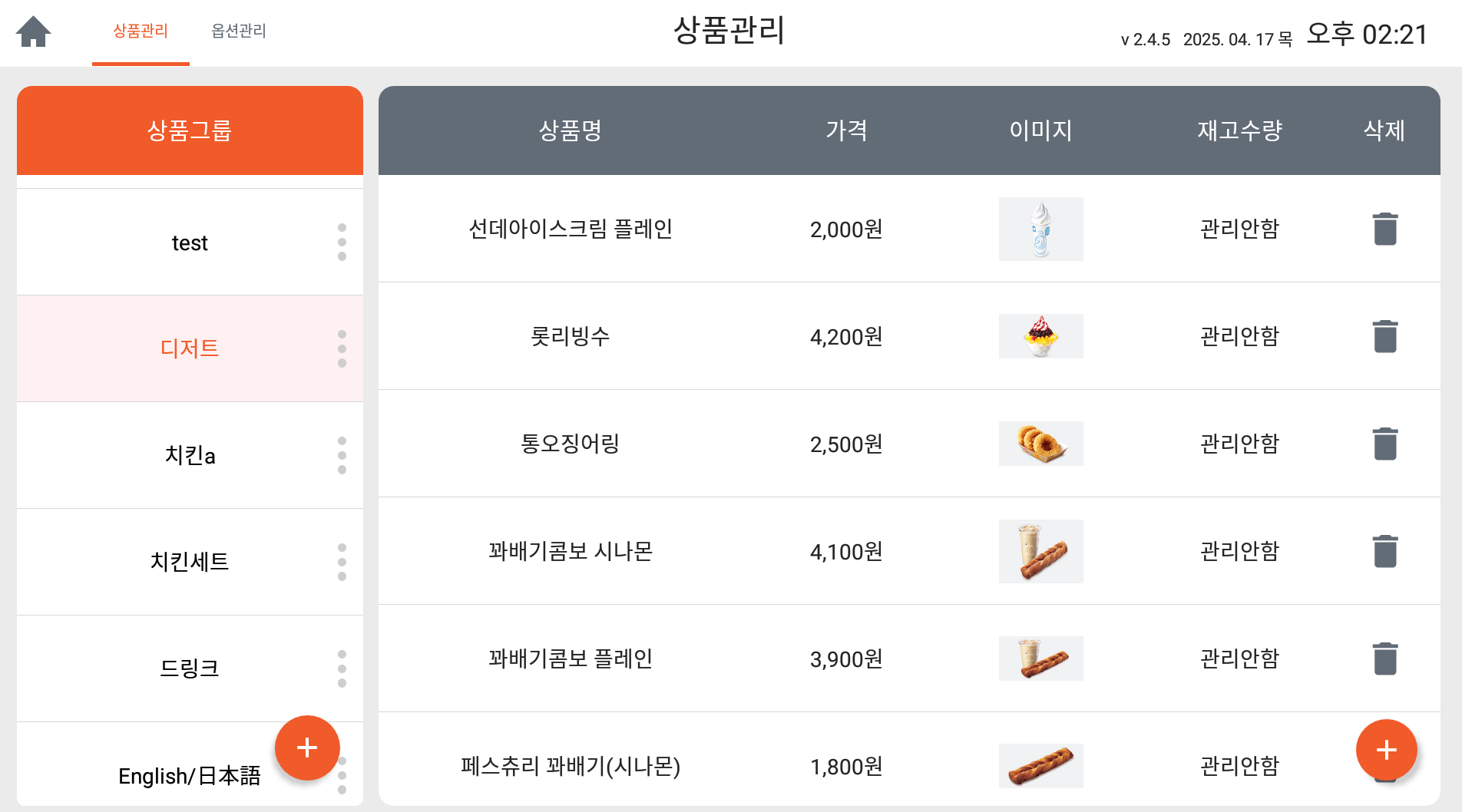This screenshot has height=812, width=1462.
Task: Open three-dot menu for 치킨세트 group
Action: [x=342, y=562]
